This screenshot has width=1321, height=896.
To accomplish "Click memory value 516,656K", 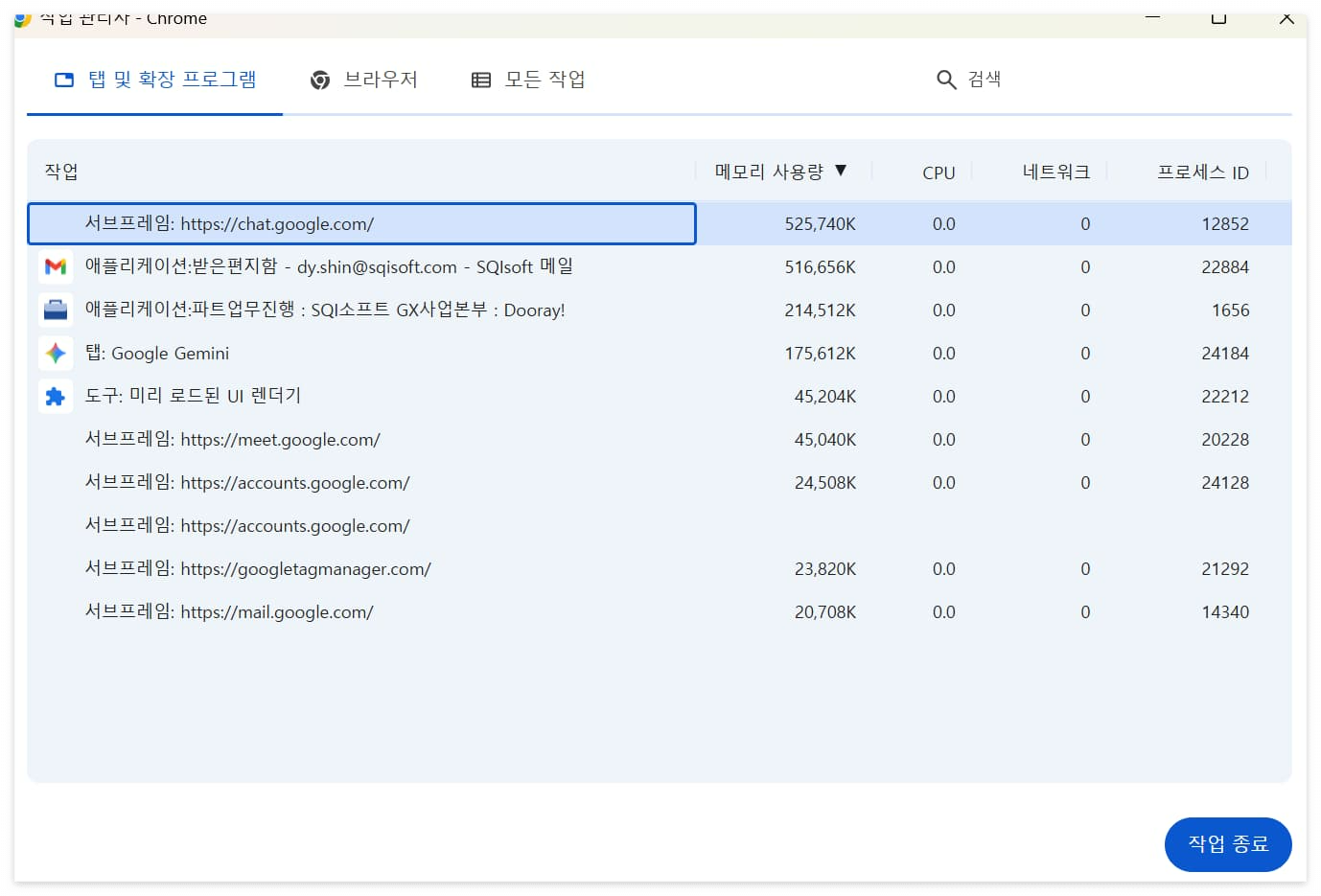I will pyautogui.click(x=820, y=267).
